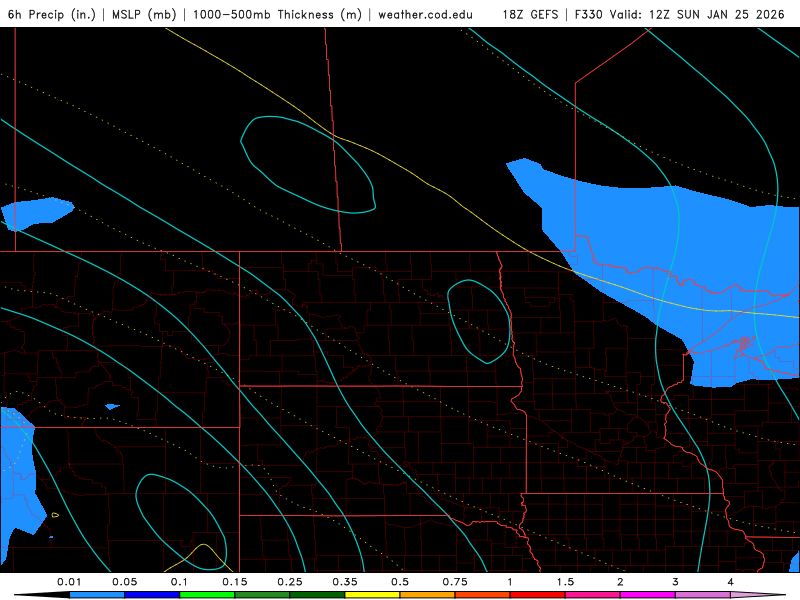
Task: Click the "MSLP (mb)" header text
Action: pyautogui.click(x=144, y=14)
